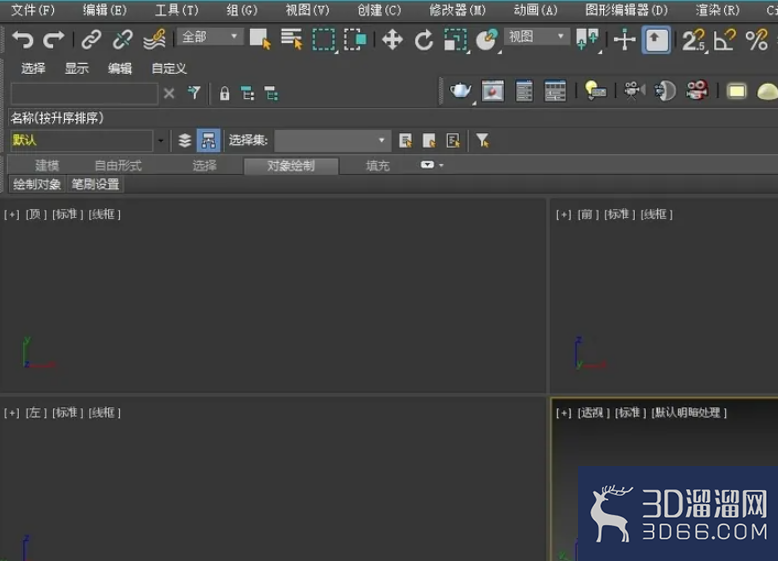This screenshot has height=561, width=778.
Task: Open scene explorer 自定义 menu
Action: point(169,68)
